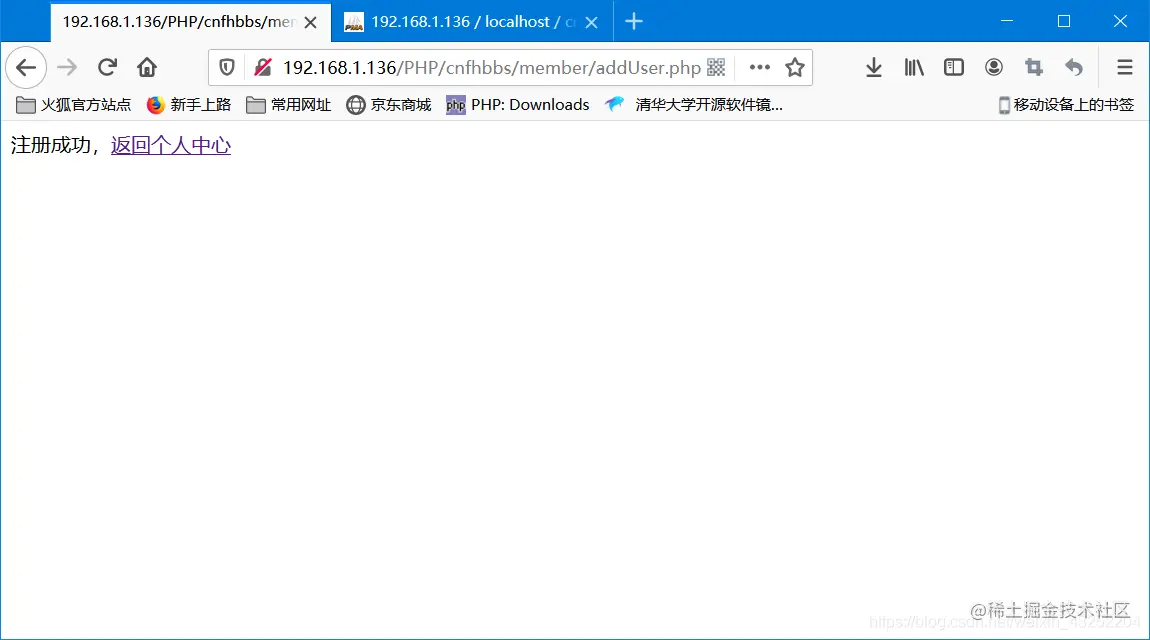Open the 新手上路 bookmark
Screen dimensions: 1150x640
pos(188,105)
